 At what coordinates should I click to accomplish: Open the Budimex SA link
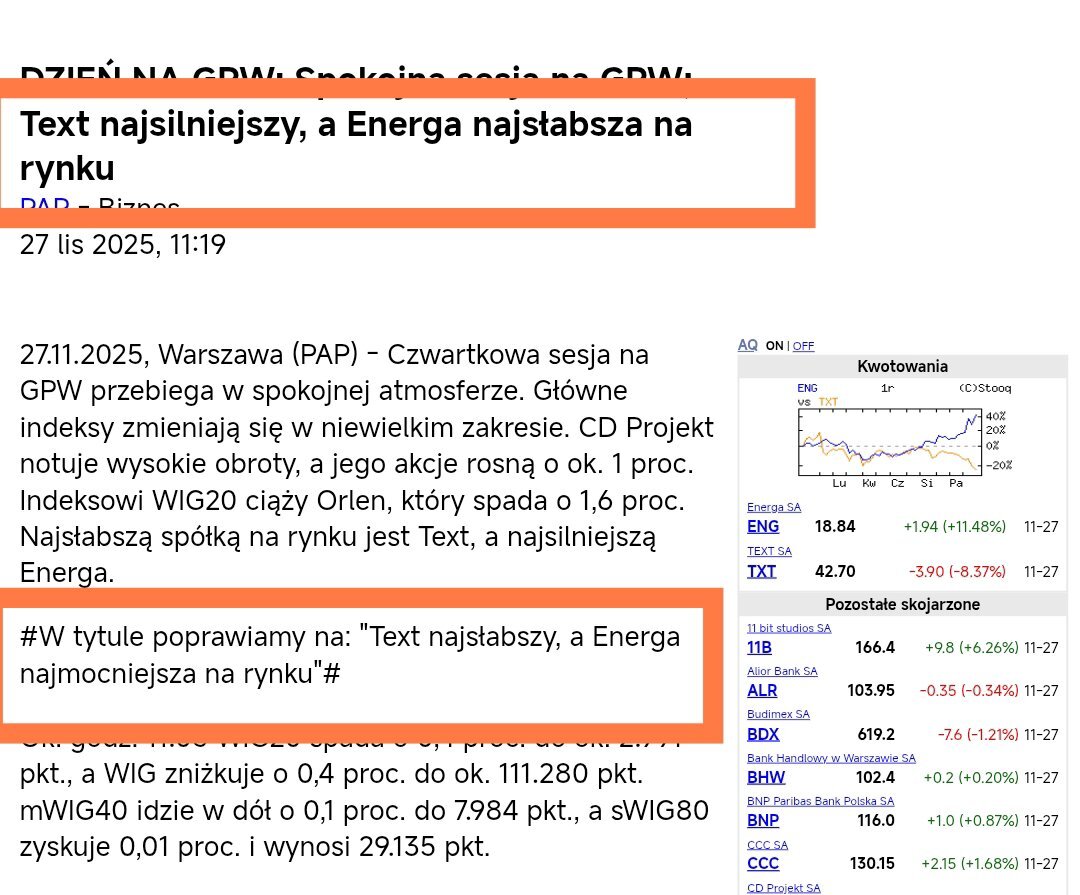coord(778,714)
